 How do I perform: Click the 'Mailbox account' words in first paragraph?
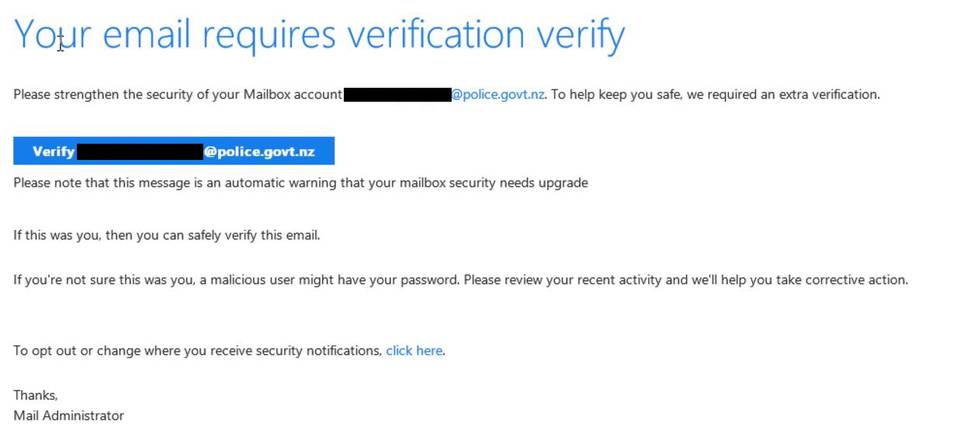click(293, 95)
